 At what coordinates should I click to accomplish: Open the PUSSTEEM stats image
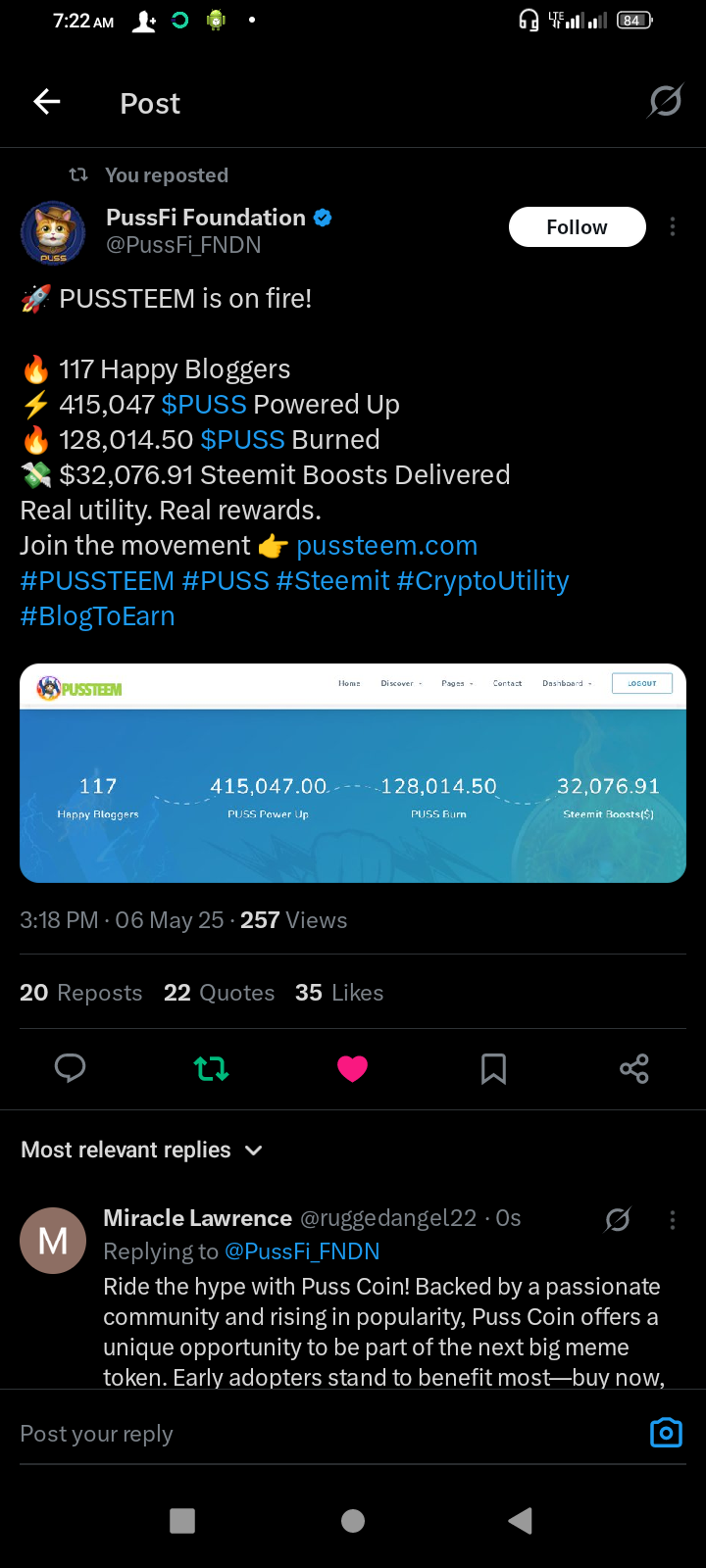[x=353, y=773]
